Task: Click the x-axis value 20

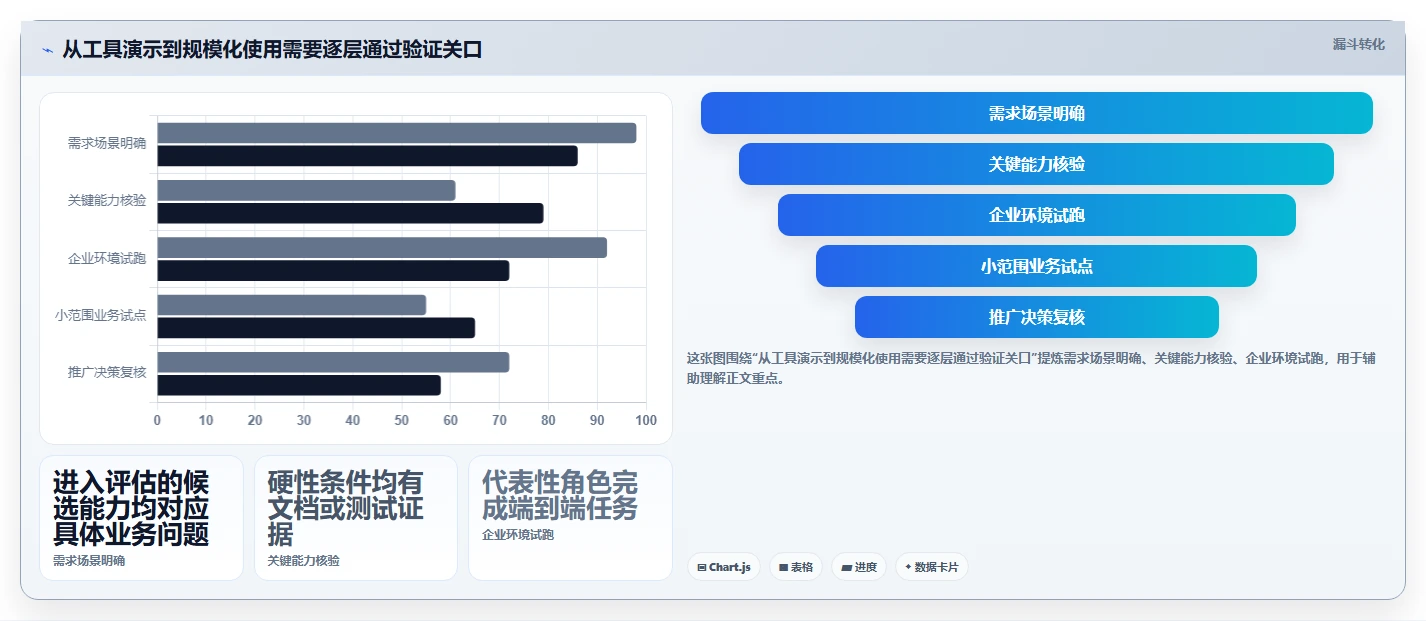Action: coord(255,420)
